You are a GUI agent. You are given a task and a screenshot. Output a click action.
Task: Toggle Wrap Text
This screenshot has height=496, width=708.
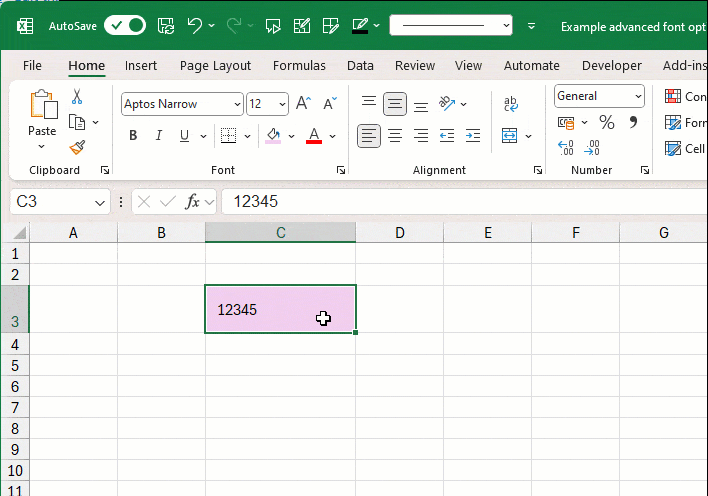pyautogui.click(x=511, y=104)
